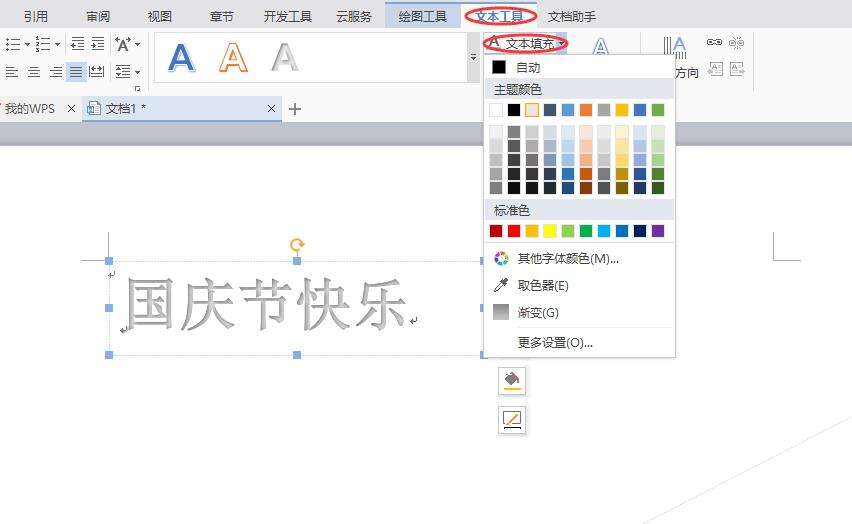This screenshot has width=852, height=524.
Task: Click the shape outline pen icon
Action: [x=512, y=420]
